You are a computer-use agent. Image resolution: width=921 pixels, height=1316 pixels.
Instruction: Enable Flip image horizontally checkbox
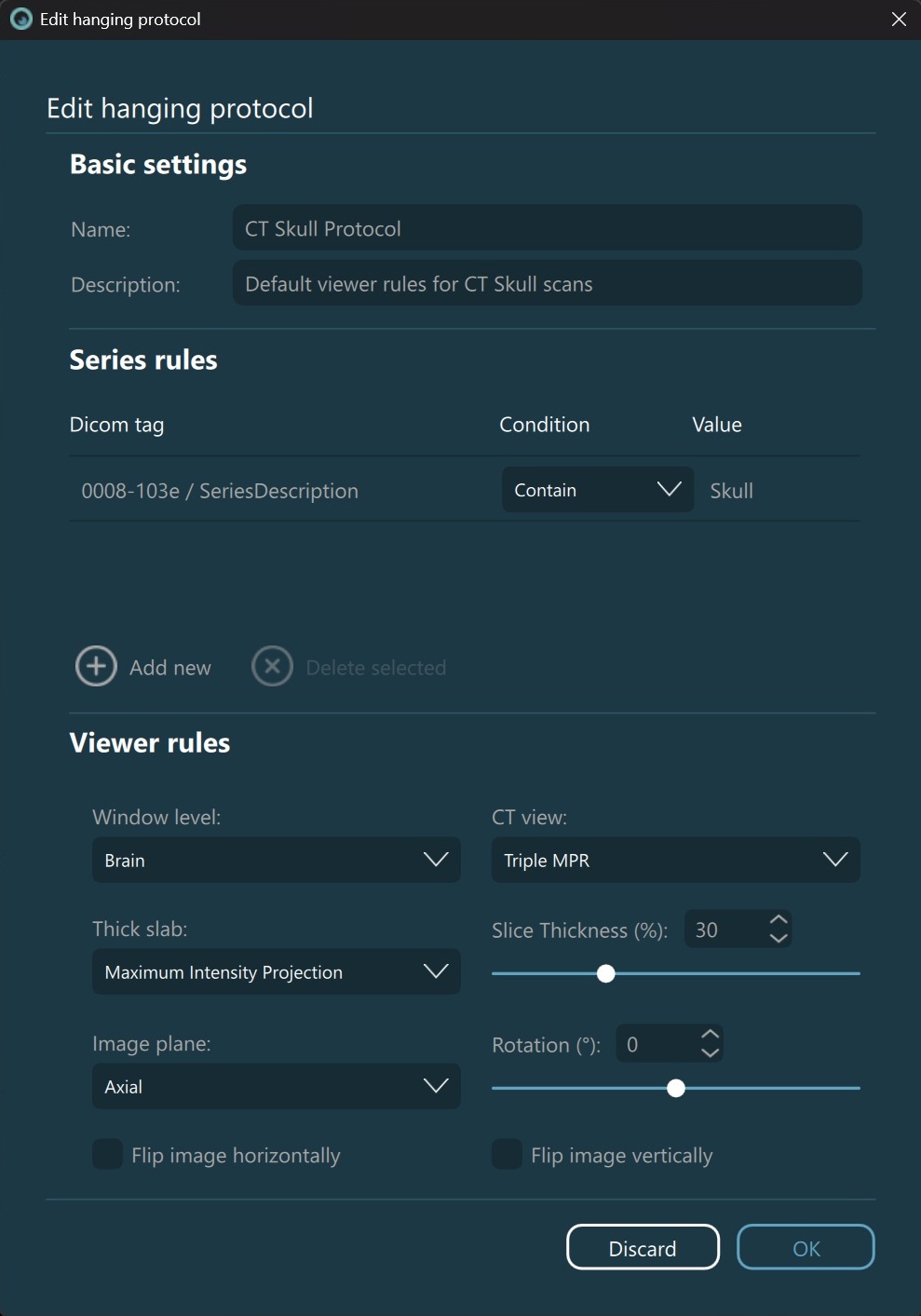pos(108,1155)
